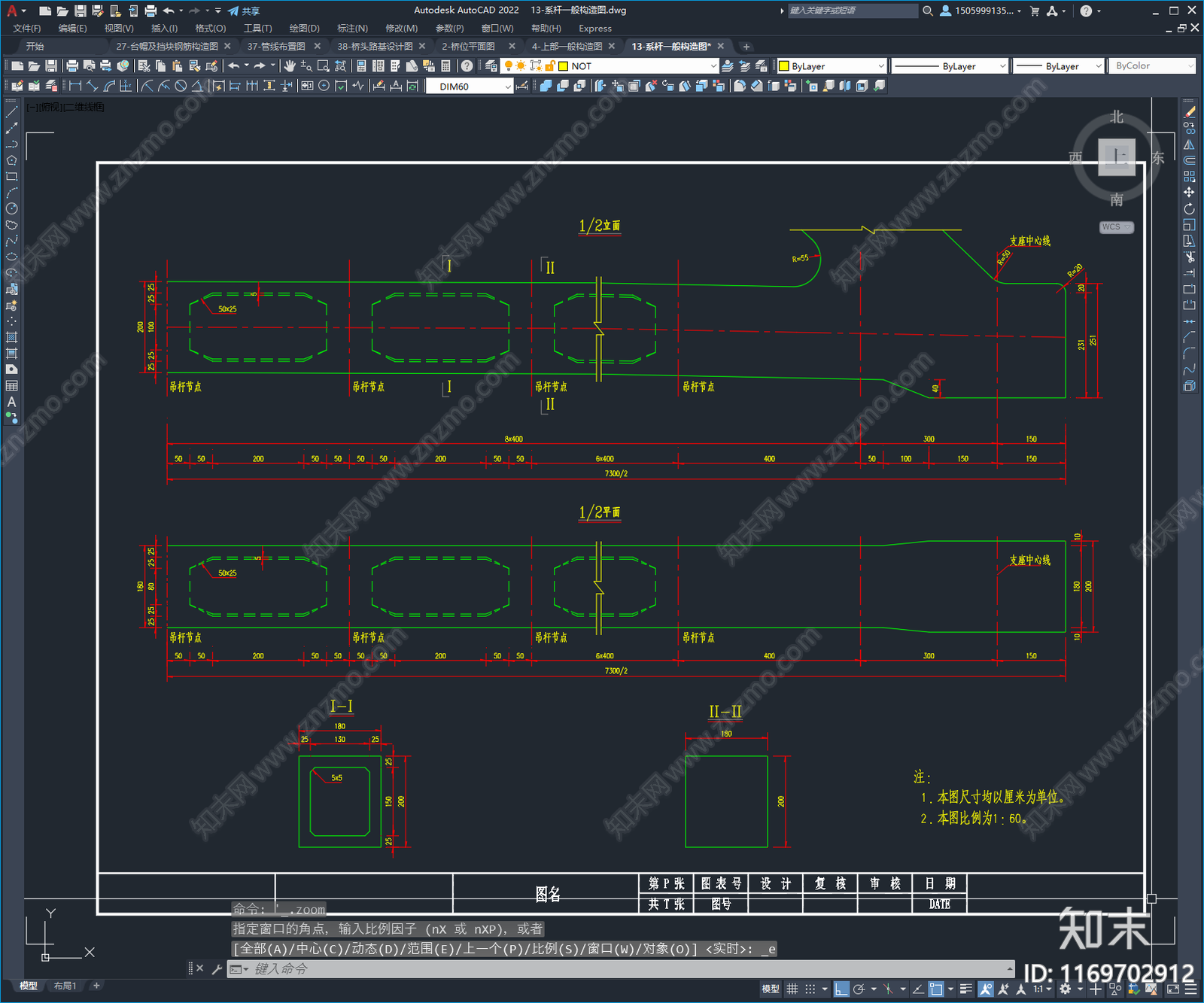Click the 模型 model-space button in status bar
This screenshot has width=1204, height=1003.
(771, 989)
